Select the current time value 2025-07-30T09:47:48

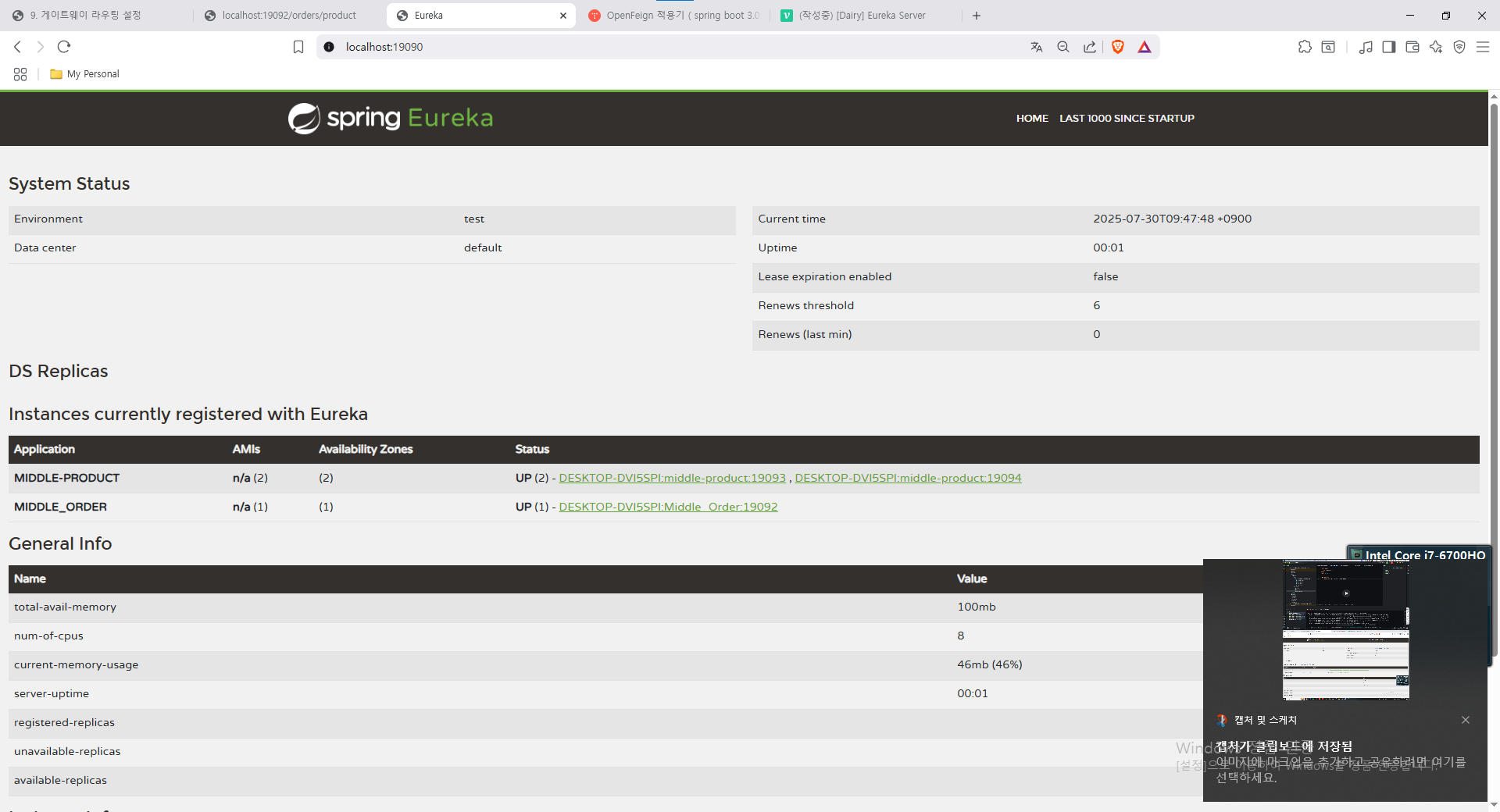(x=1172, y=219)
